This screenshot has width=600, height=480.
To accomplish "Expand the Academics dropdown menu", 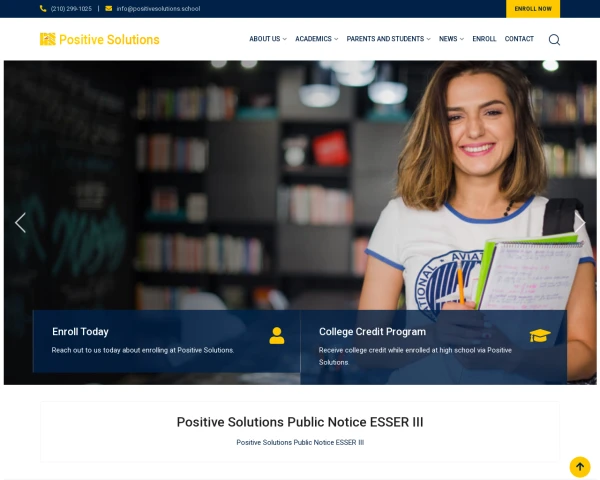I will (x=316, y=39).
